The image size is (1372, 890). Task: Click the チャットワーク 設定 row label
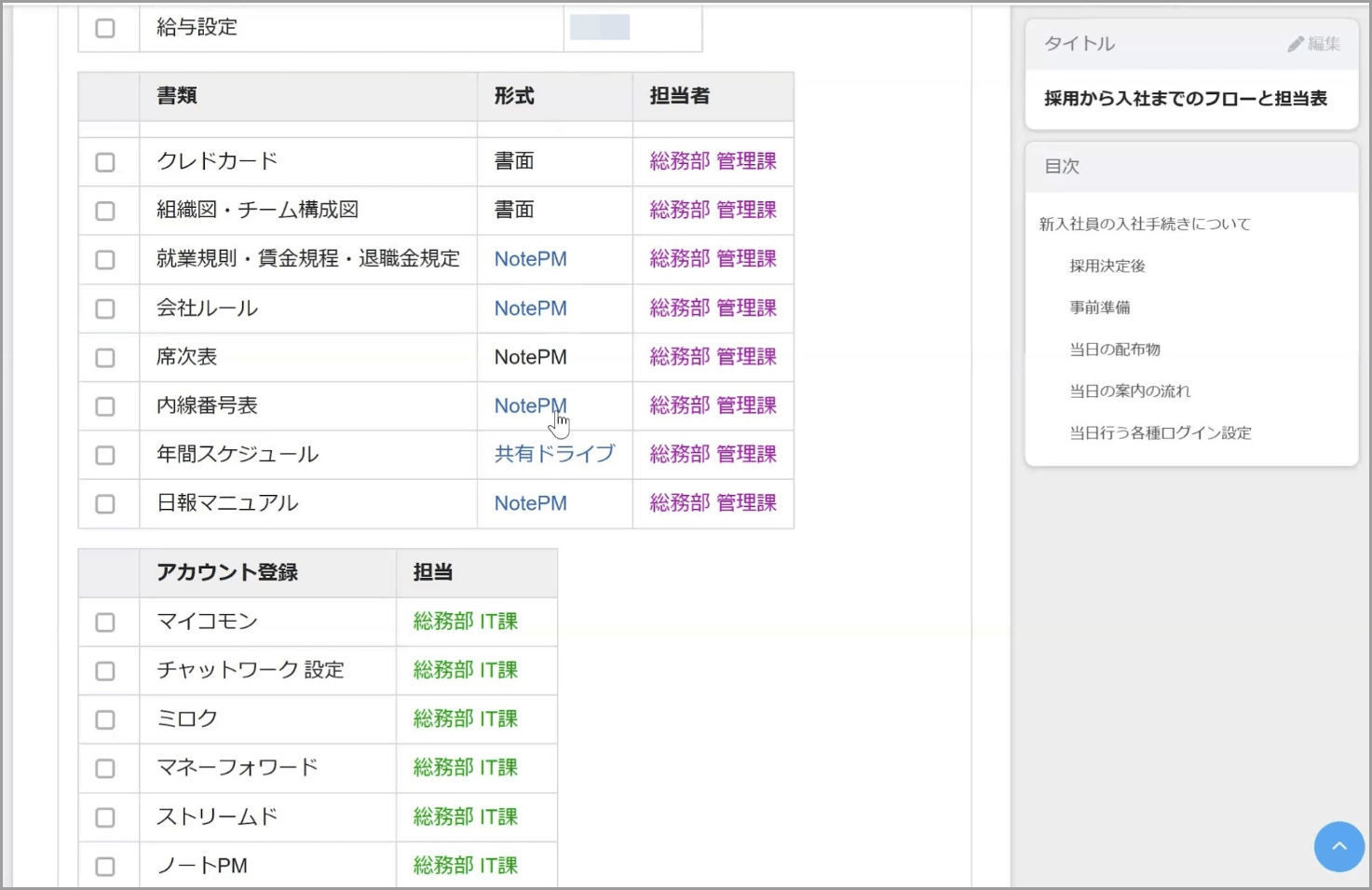pyautogui.click(x=251, y=670)
